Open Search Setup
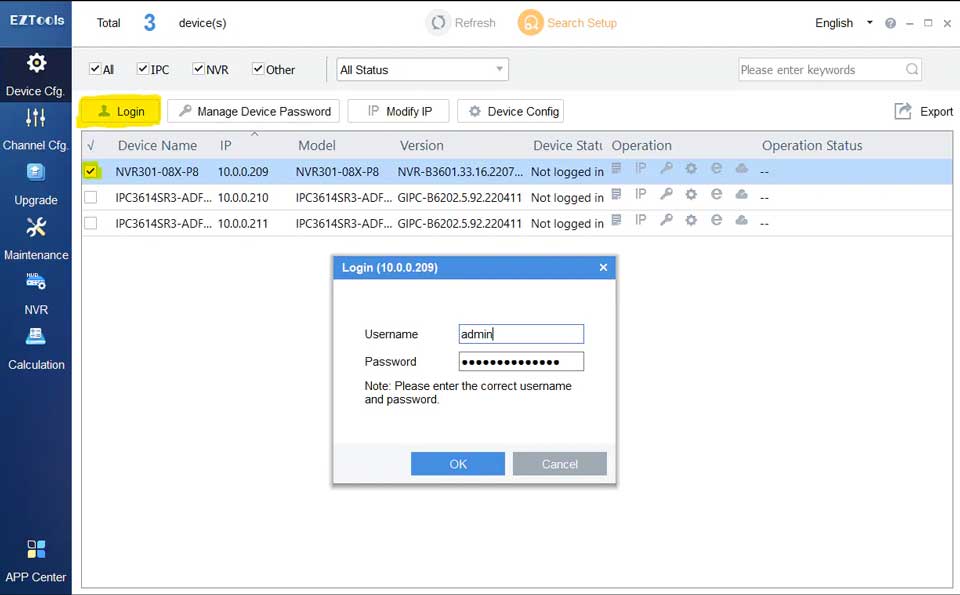 point(567,23)
